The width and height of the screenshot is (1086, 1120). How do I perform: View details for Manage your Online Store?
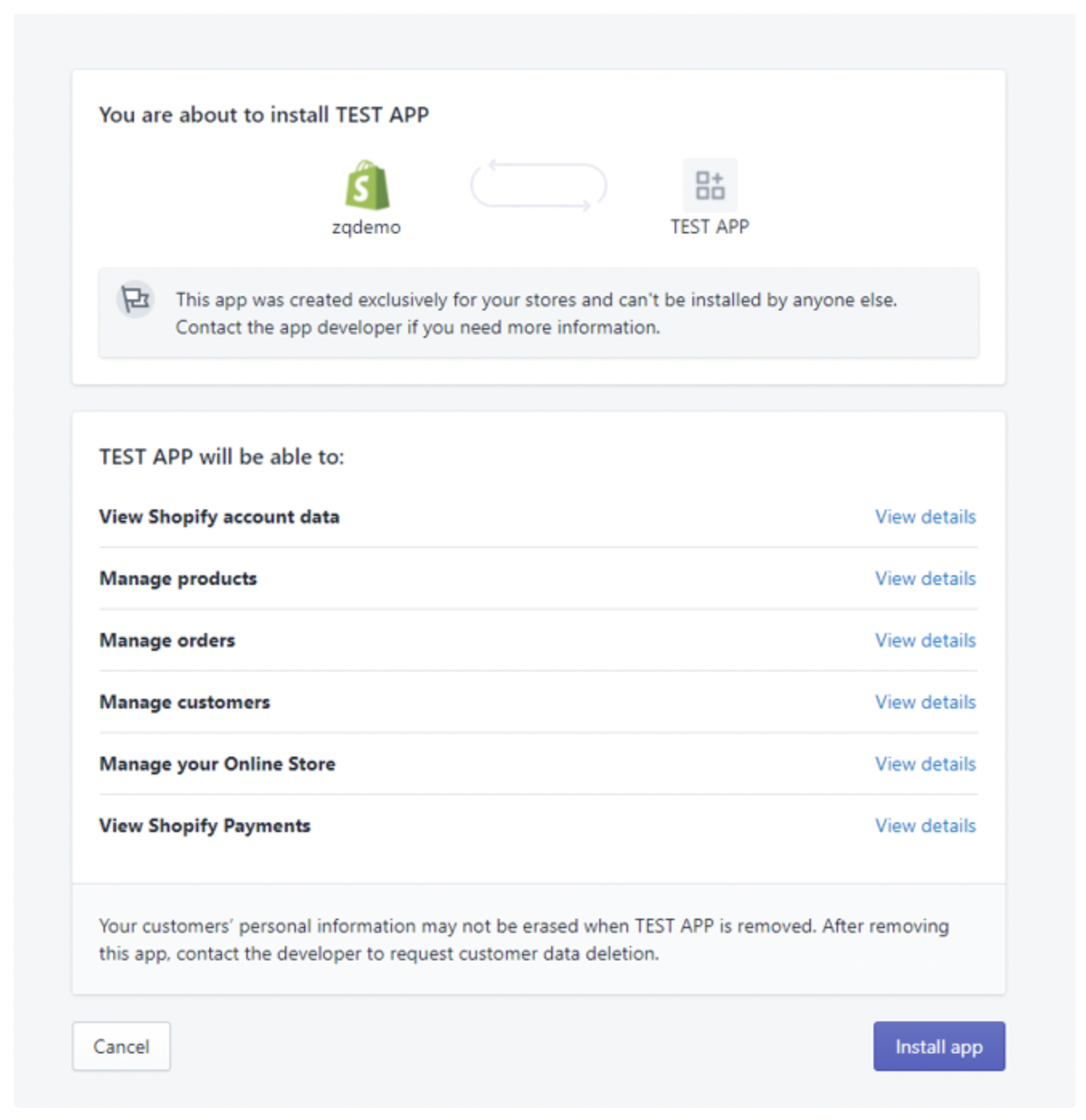(925, 765)
